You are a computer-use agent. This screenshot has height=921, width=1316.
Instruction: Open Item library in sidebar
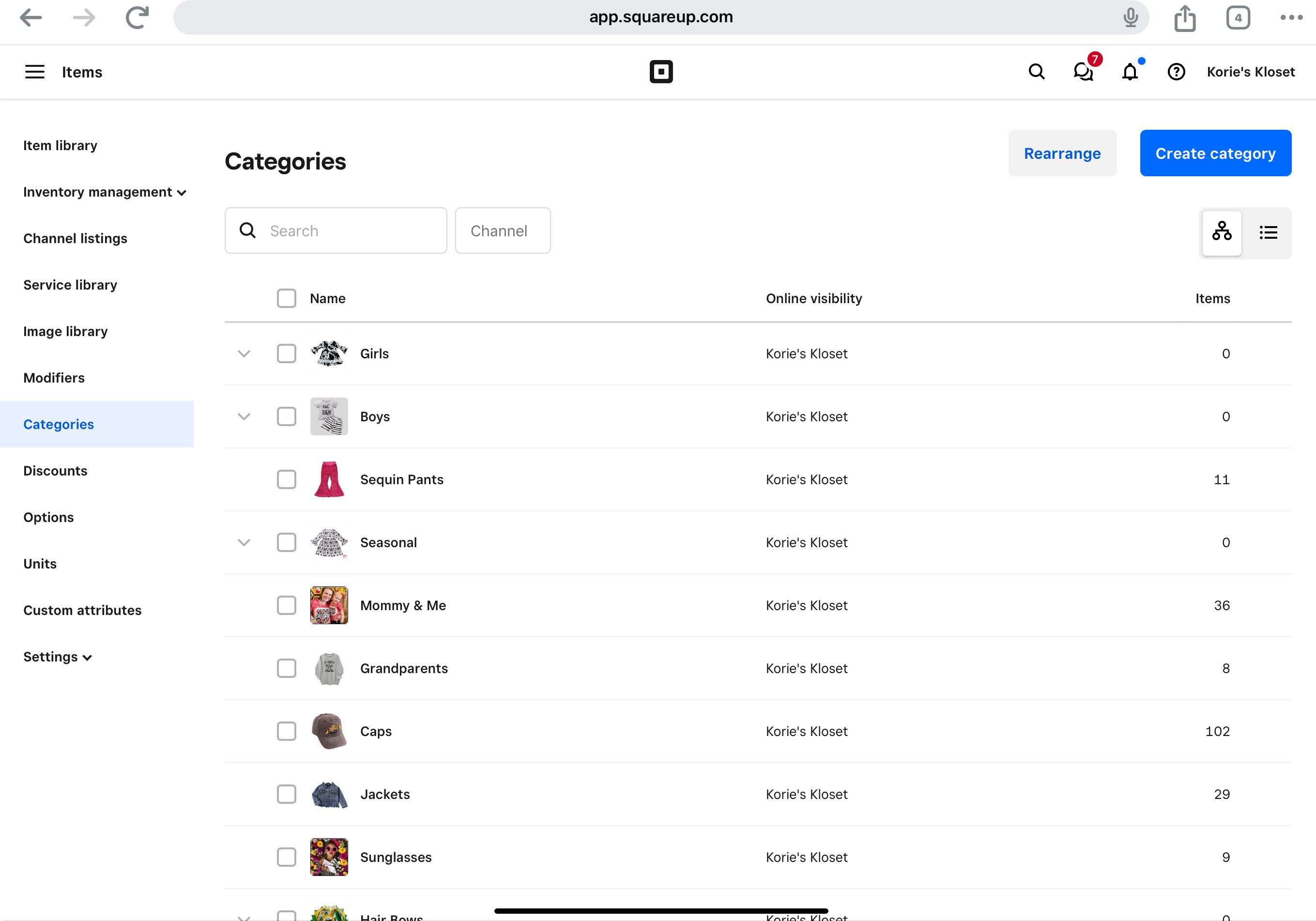(60, 146)
